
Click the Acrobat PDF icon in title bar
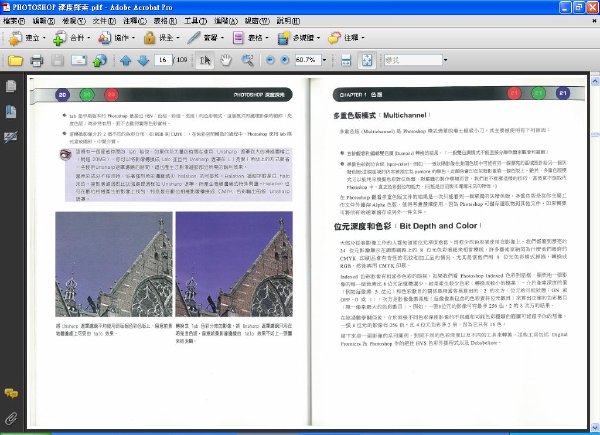[x=6, y=7]
